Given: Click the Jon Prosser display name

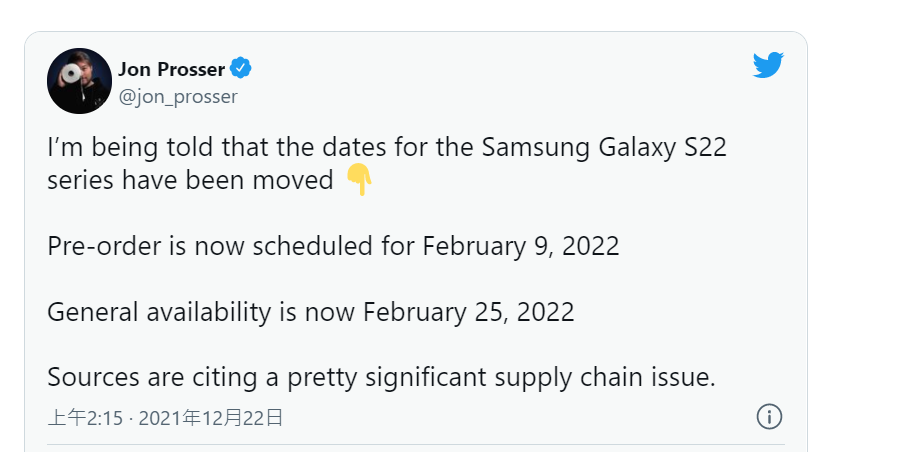Looking at the screenshot, I should (171, 69).
